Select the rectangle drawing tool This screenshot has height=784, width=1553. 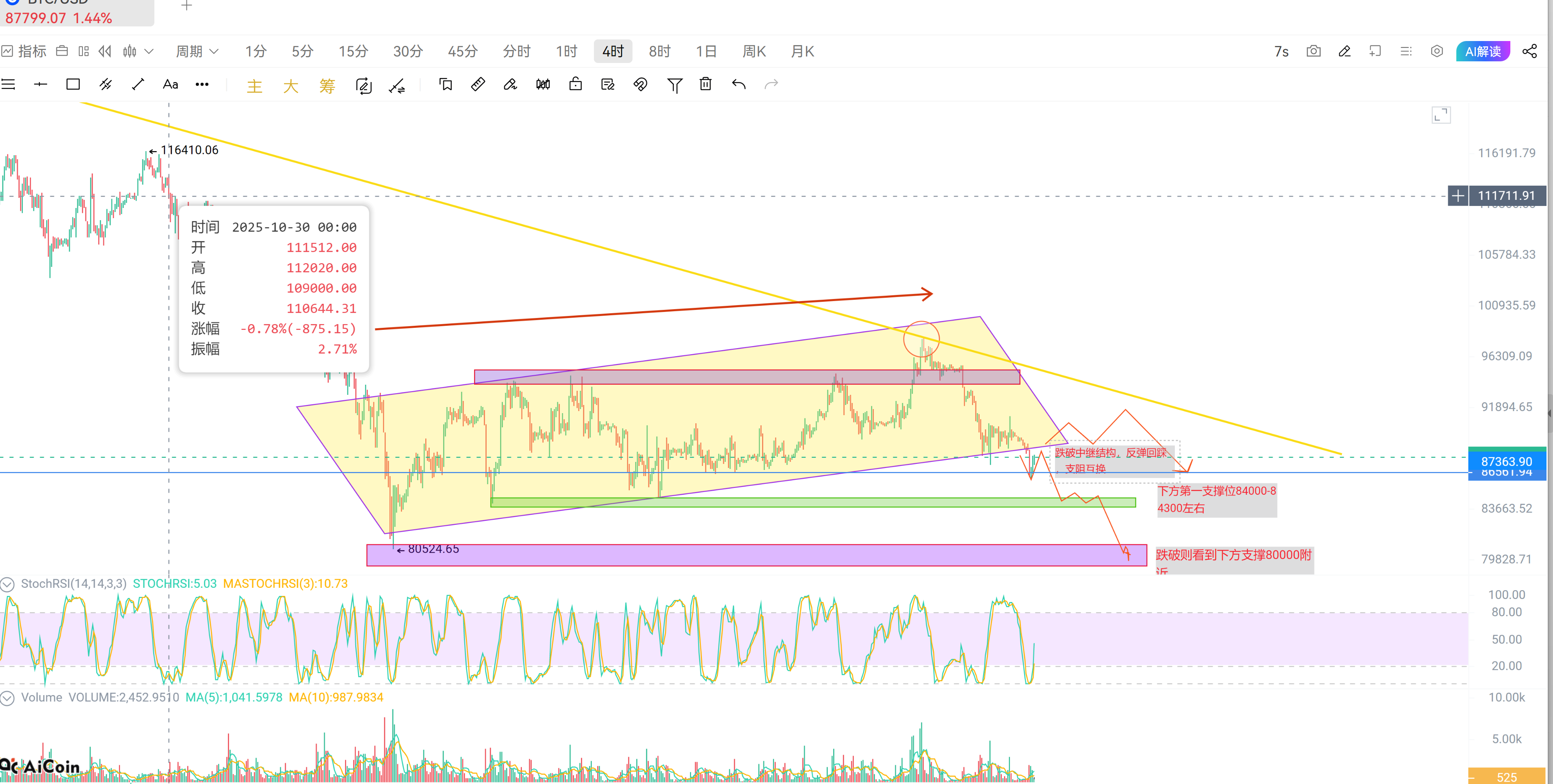(x=73, y=84)
